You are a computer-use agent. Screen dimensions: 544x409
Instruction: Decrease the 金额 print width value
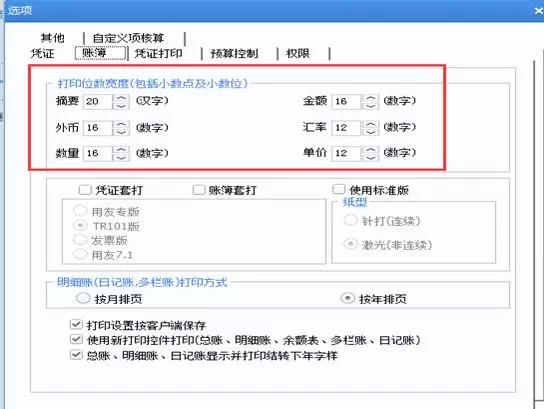click(369, 106)
